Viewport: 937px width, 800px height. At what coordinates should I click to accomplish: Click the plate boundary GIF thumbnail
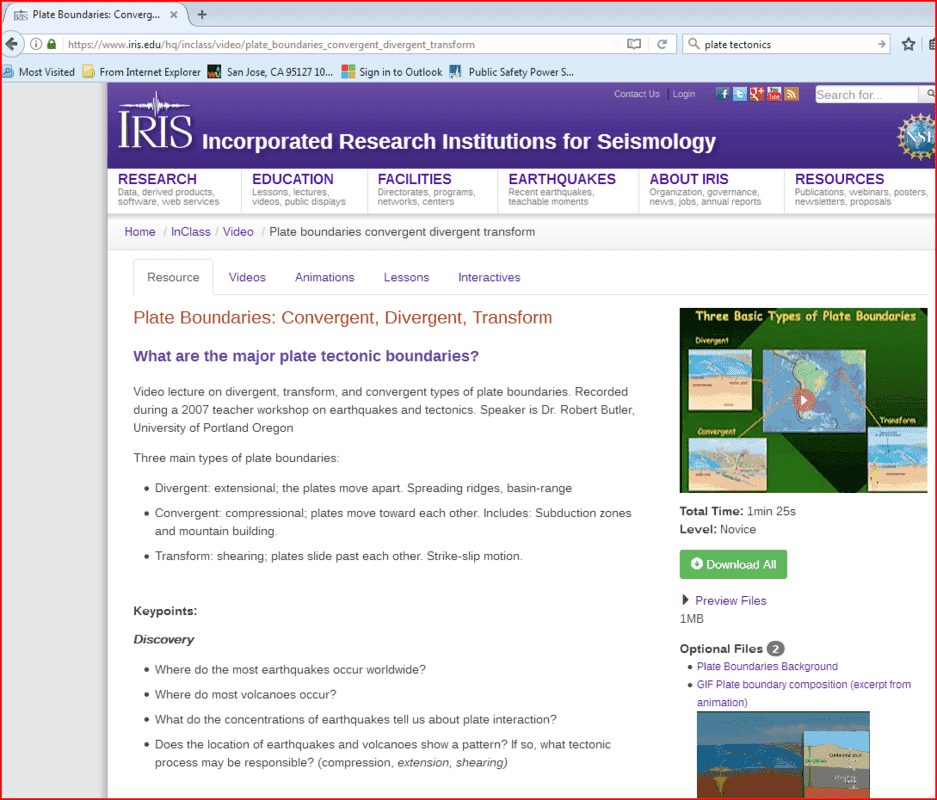[783, 754]
